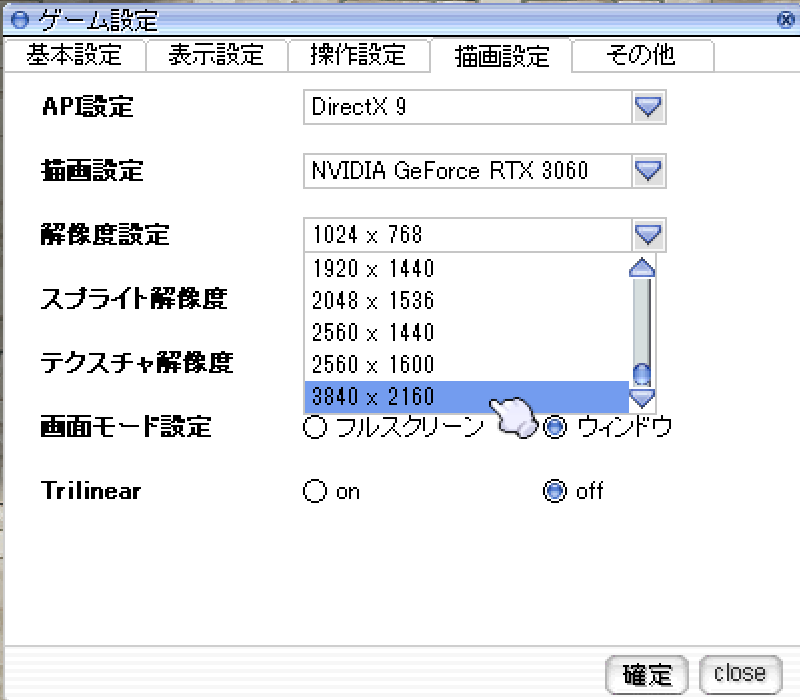Viewport: 800px width, 700px height.
Task: Select the フルスクリーン radio button
Action: tap(315, 428)
